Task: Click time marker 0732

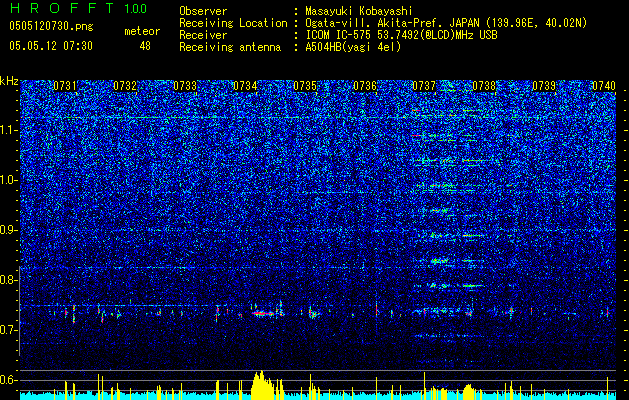Action: click(x=125, y=86)
